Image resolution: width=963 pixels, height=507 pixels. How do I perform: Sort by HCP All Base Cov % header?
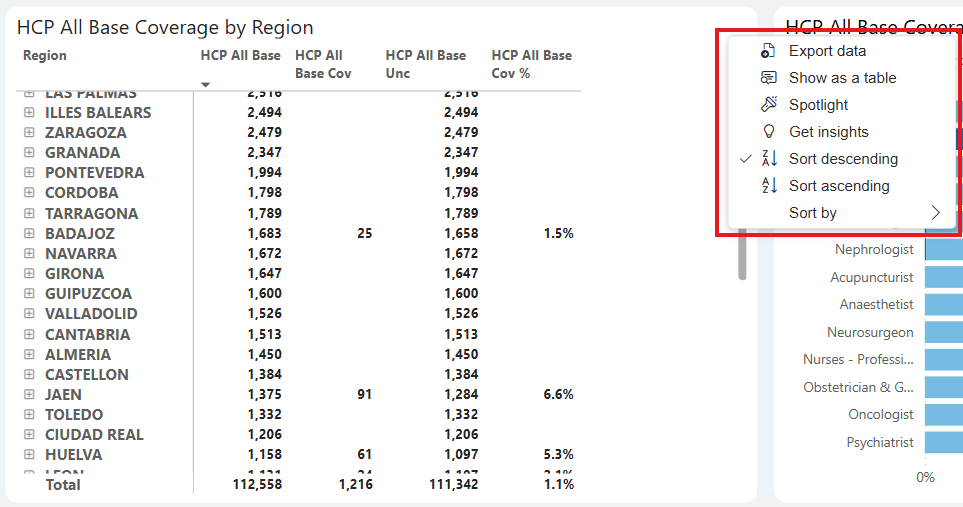pos(531,64)
